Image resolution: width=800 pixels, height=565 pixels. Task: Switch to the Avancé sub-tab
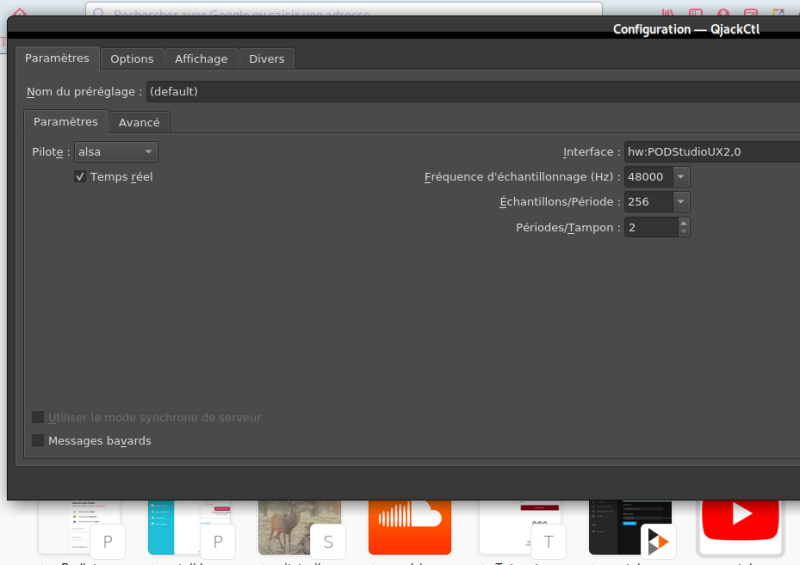(x=139, y=122)
